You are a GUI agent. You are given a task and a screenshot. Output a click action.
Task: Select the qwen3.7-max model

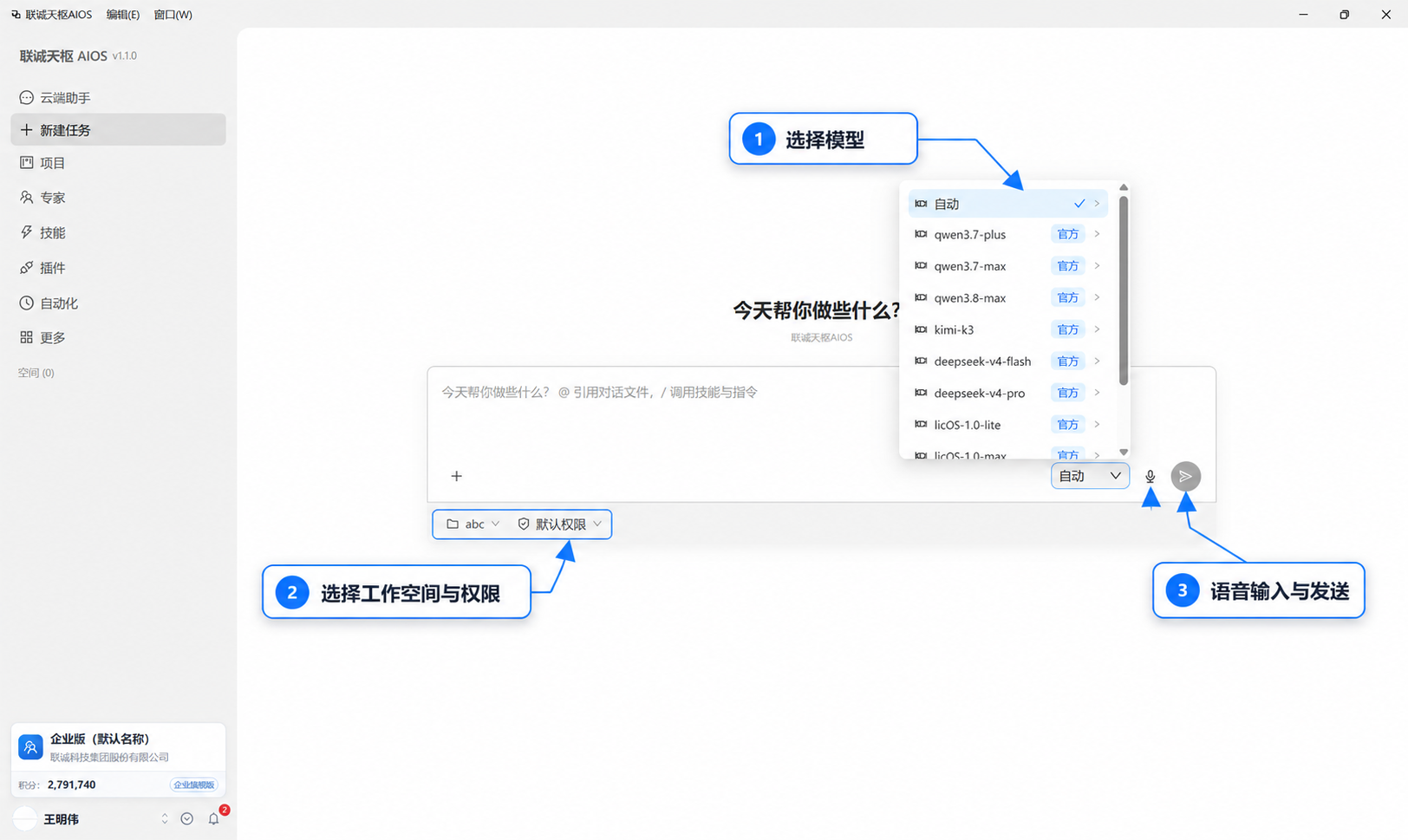tap(1007, 266)
